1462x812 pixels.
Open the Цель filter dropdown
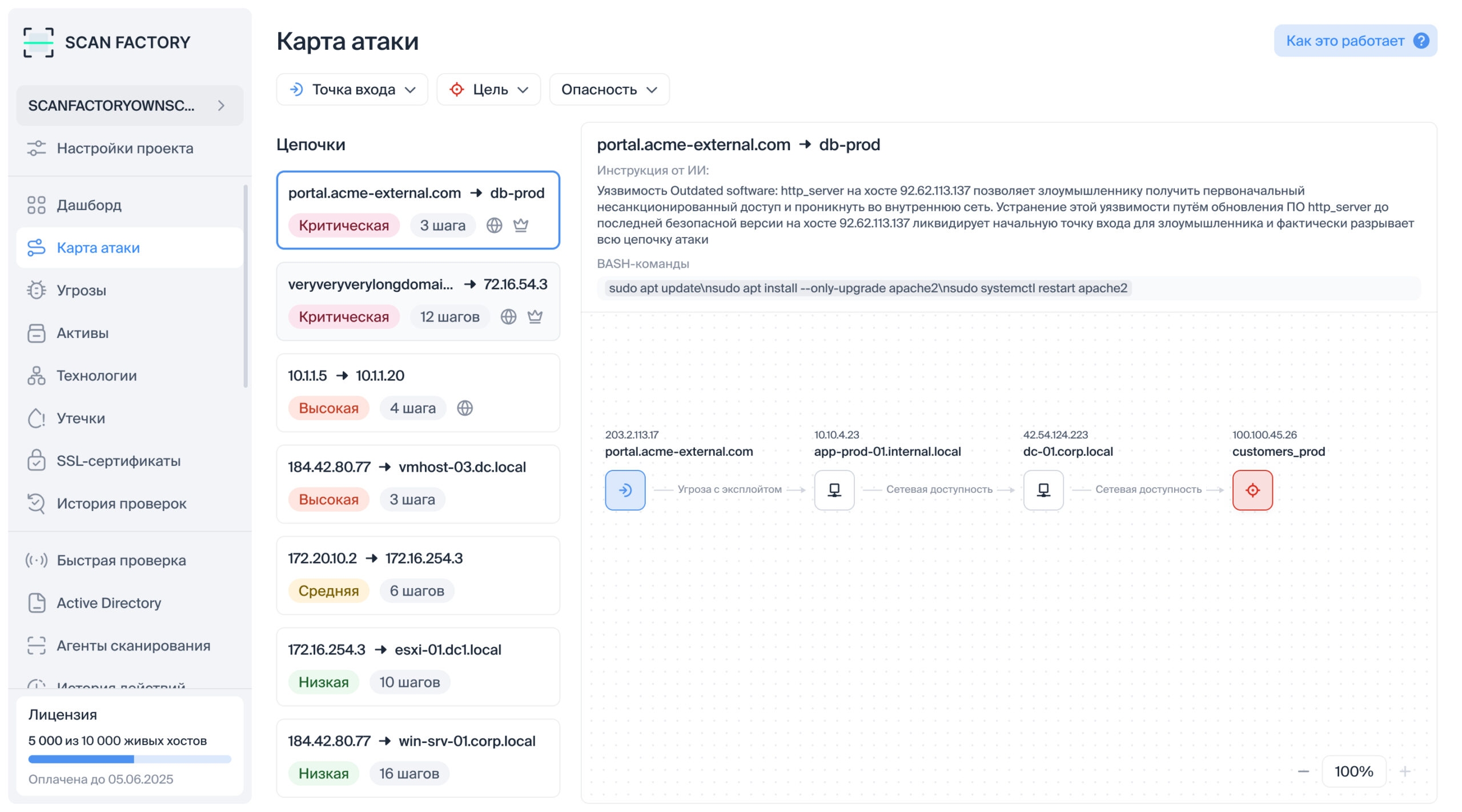point(488,90)
